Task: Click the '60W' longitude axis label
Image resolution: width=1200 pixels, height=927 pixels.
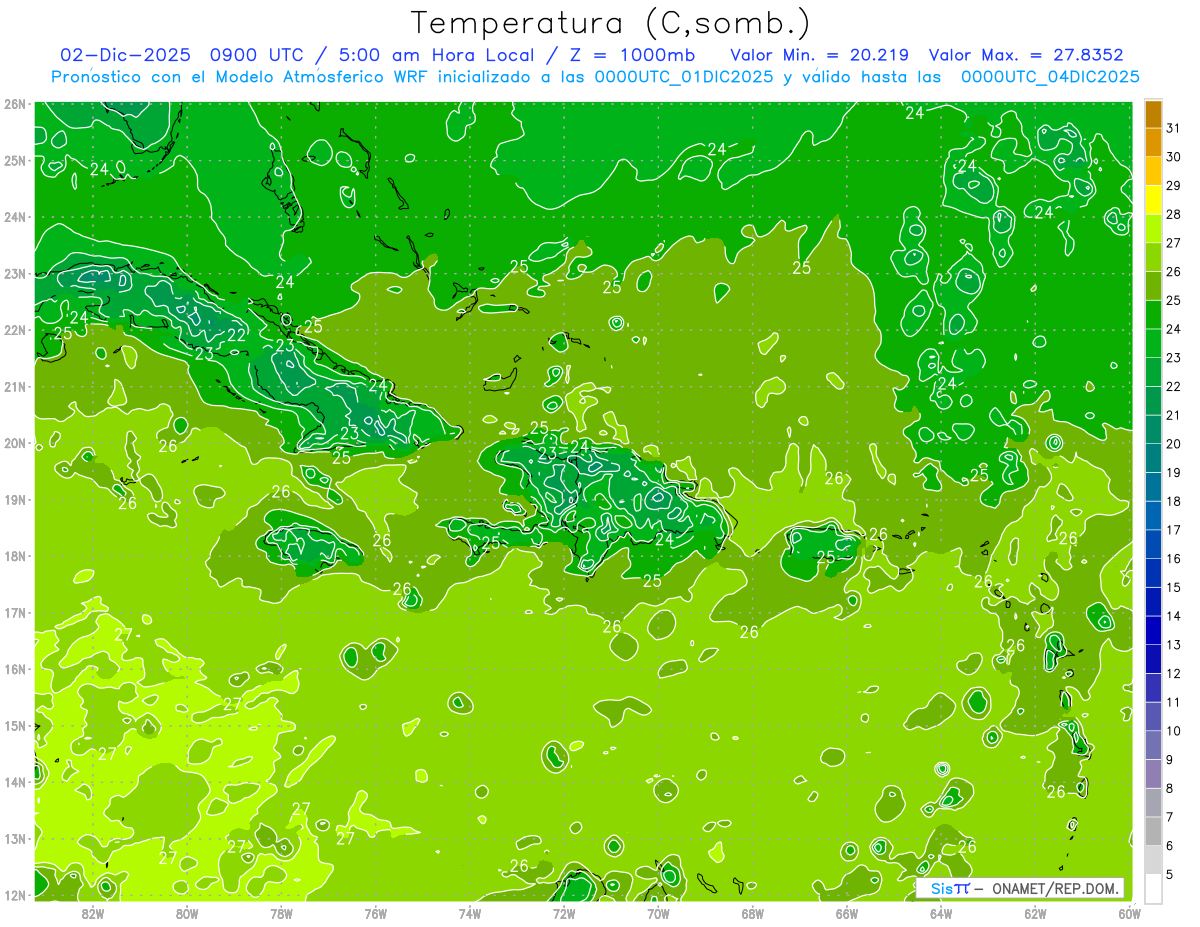Action: [1129, 913]
